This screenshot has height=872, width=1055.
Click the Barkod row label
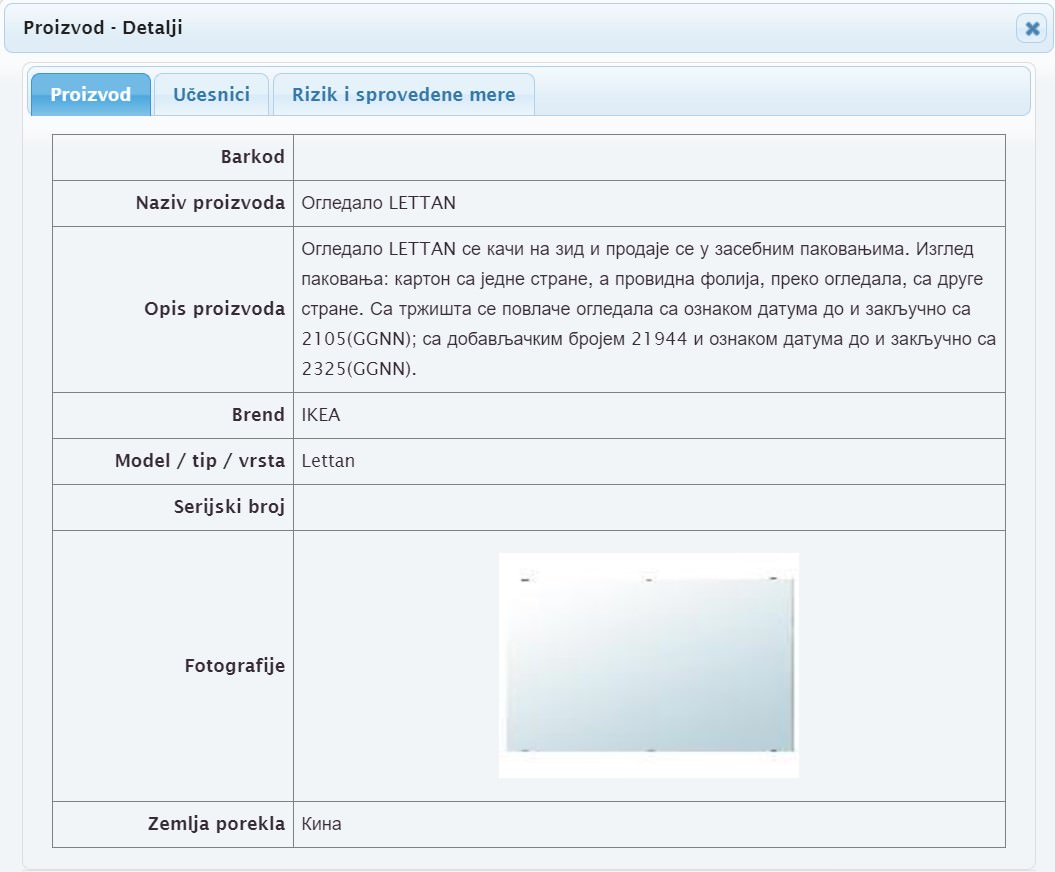[252, 157]
